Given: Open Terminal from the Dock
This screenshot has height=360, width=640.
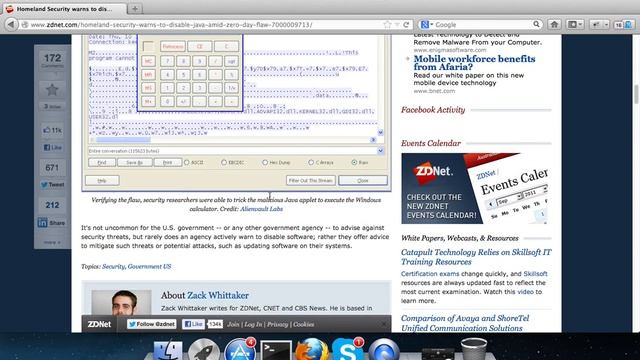Looking at the screenshot, I should click(276, 350).
